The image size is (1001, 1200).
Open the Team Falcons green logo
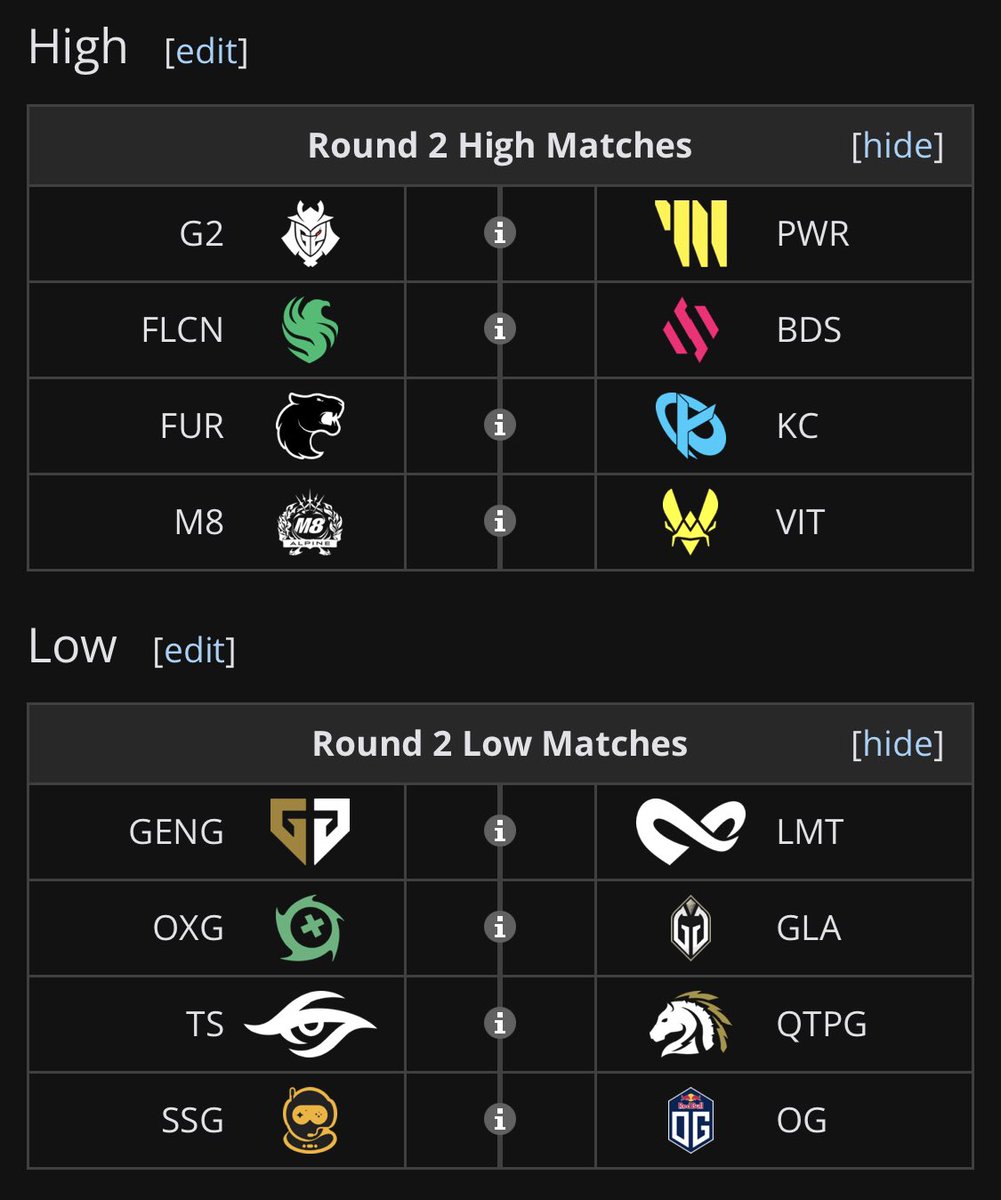(311, 329)
